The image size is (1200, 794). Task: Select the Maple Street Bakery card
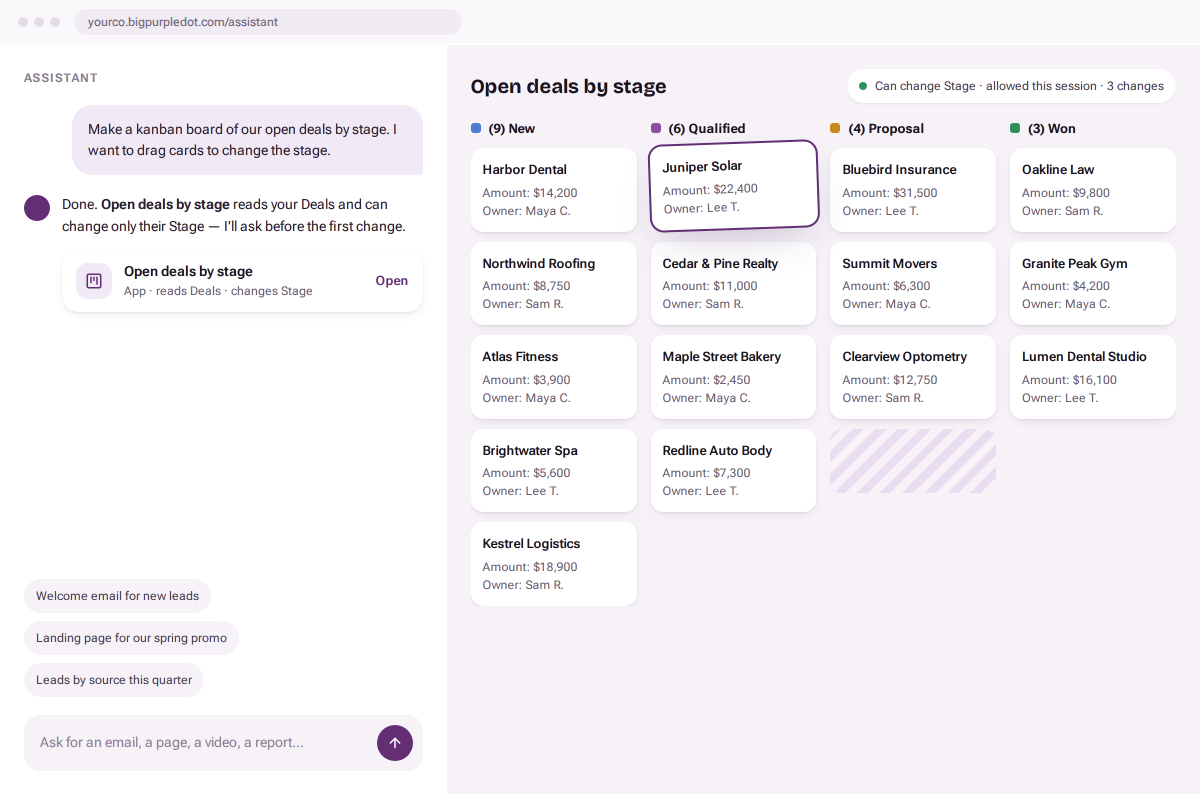pos(733,377)
